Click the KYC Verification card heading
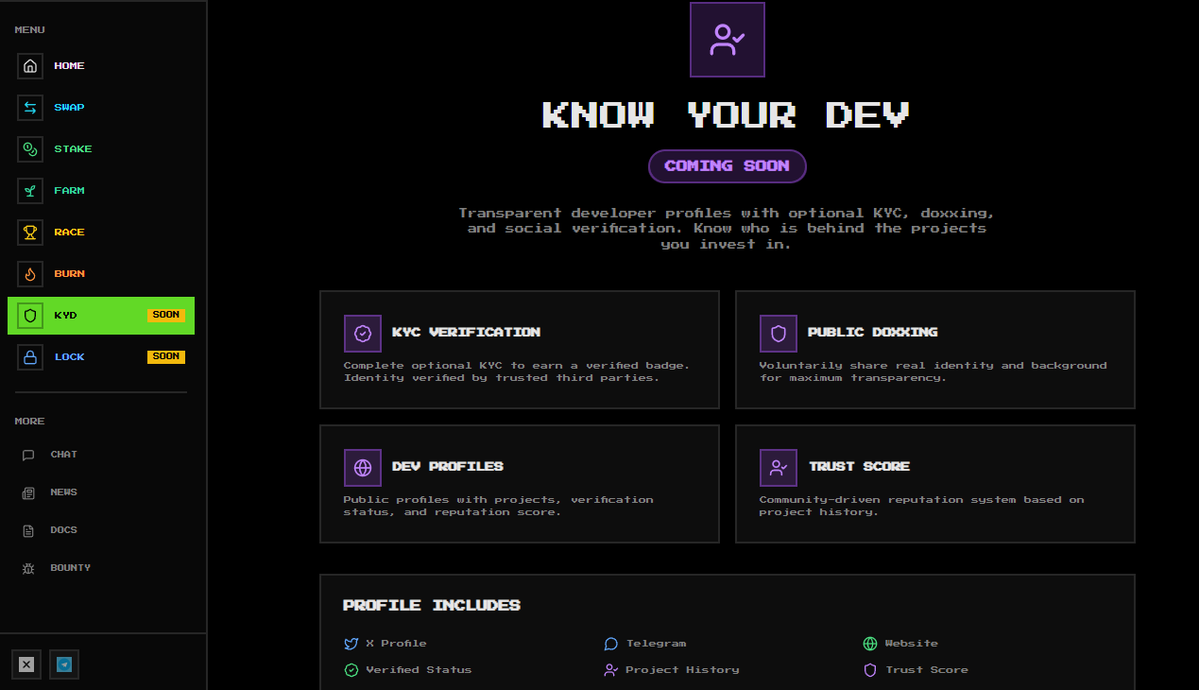The height and width of the screenshot is (690, 1199). [x=466, y=332]
